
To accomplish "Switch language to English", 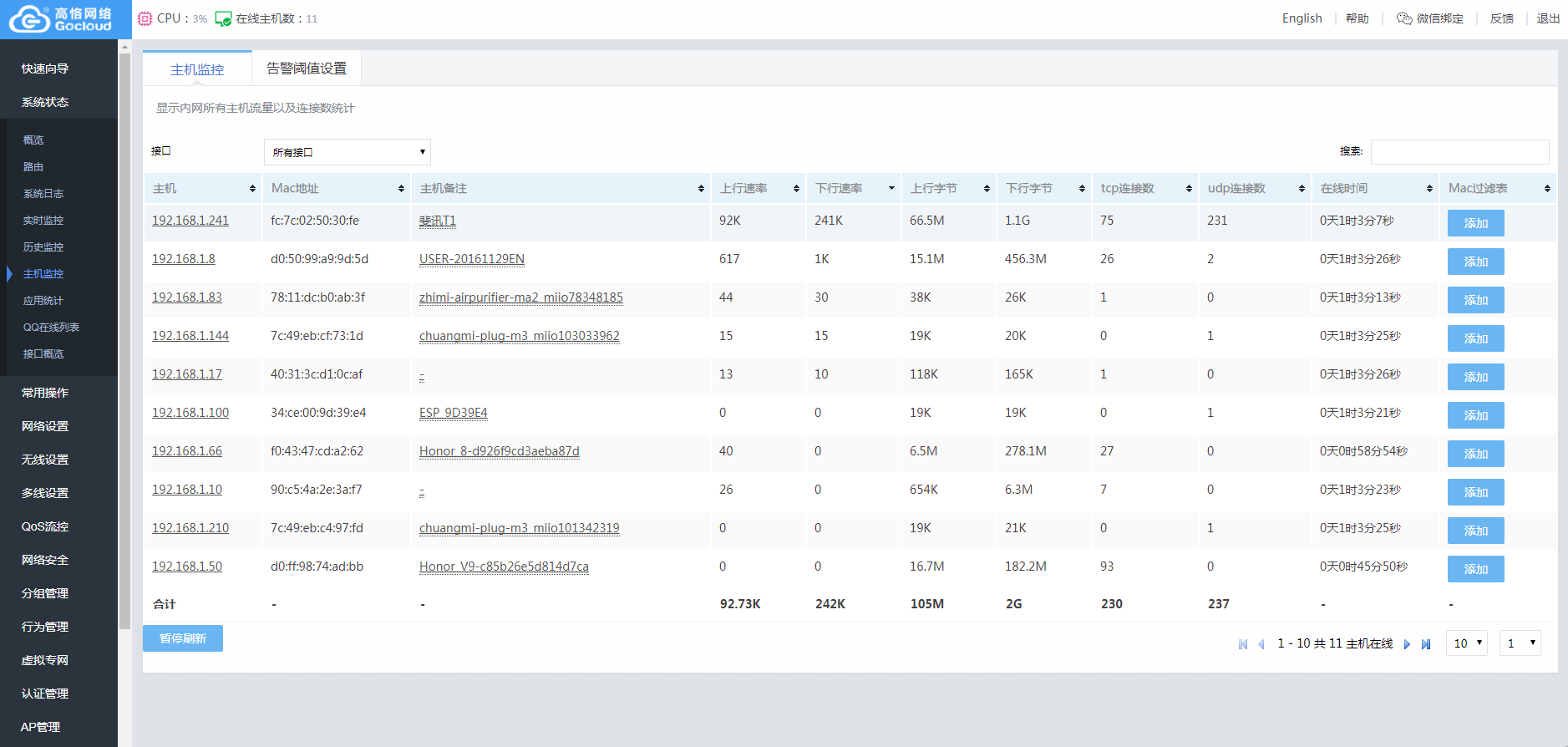I will pyautogui.click(x=1302, y=18).
